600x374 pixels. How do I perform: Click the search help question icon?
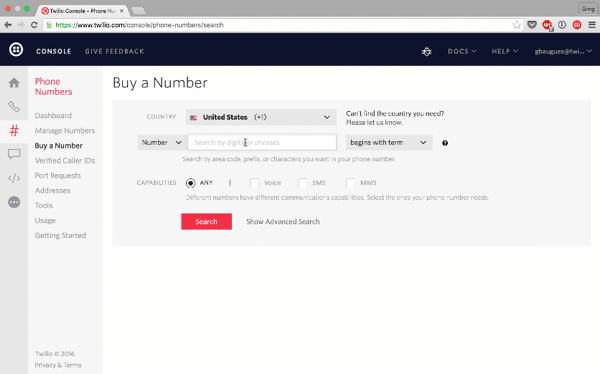pos(445,143)
